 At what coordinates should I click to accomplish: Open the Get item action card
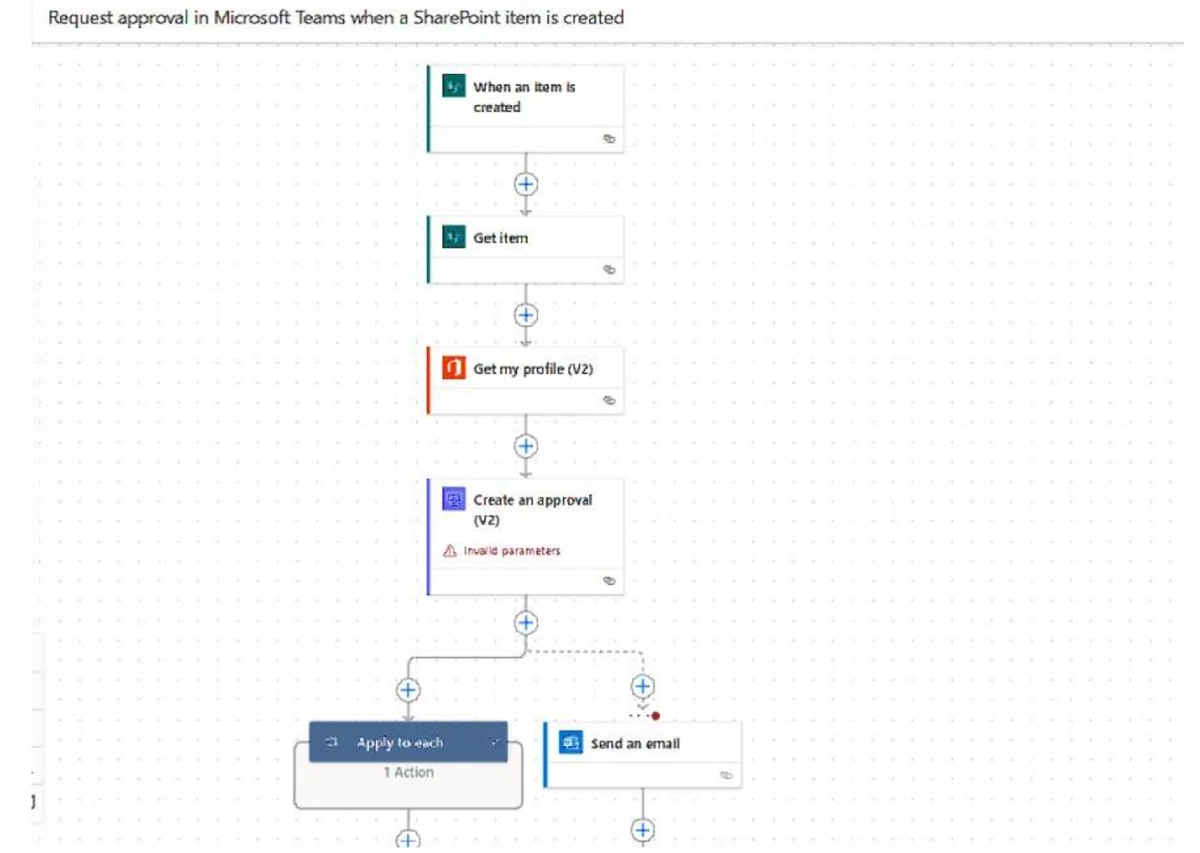(x=526, y=250)
